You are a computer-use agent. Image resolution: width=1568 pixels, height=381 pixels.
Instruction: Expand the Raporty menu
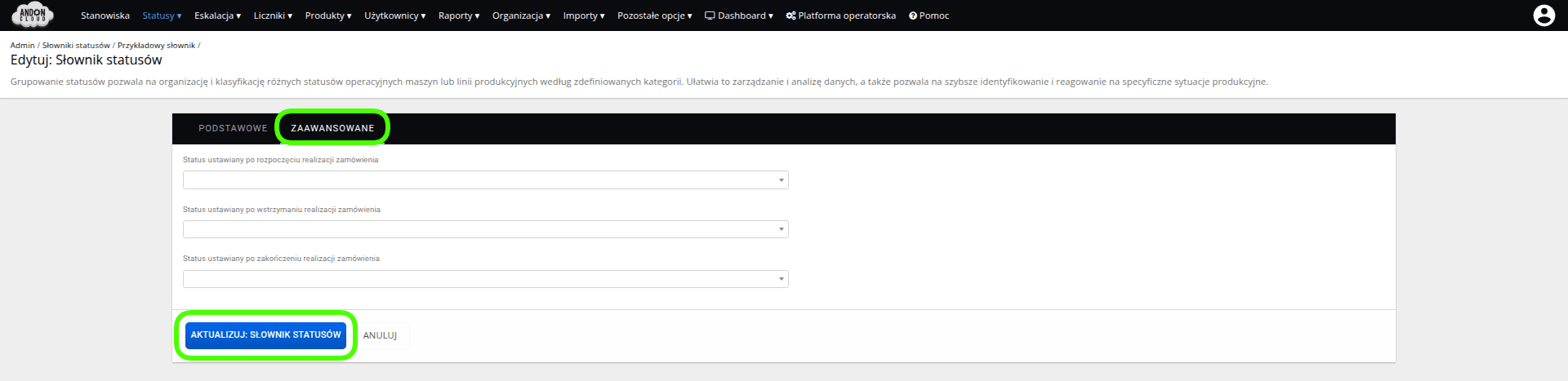[458, 16]
